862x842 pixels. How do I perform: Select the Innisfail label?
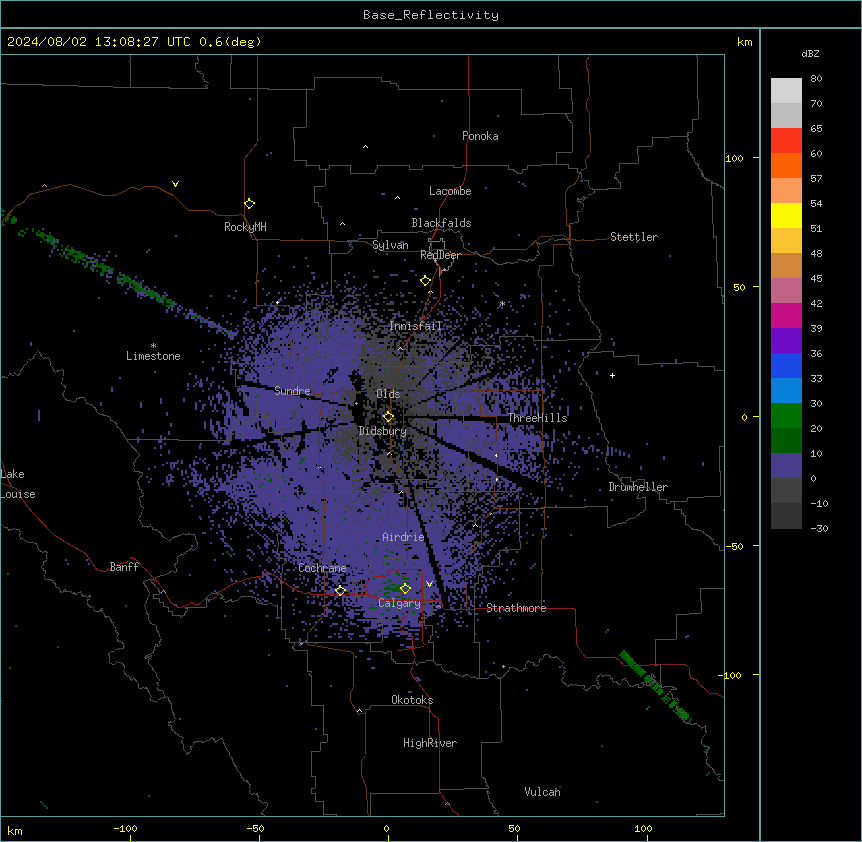point(416,326)
